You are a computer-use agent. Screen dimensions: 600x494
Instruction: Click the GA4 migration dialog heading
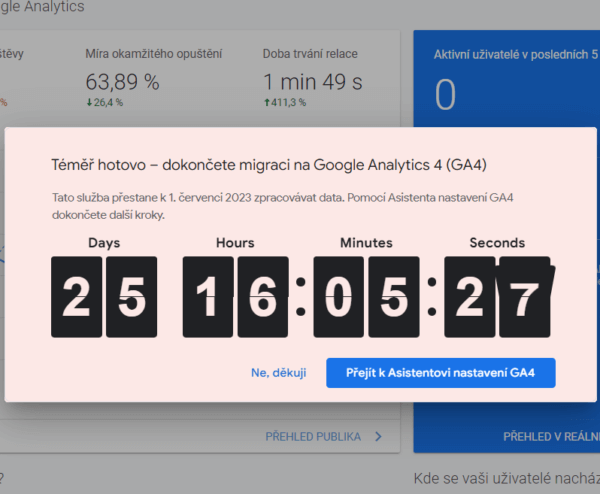click(268, 164)
